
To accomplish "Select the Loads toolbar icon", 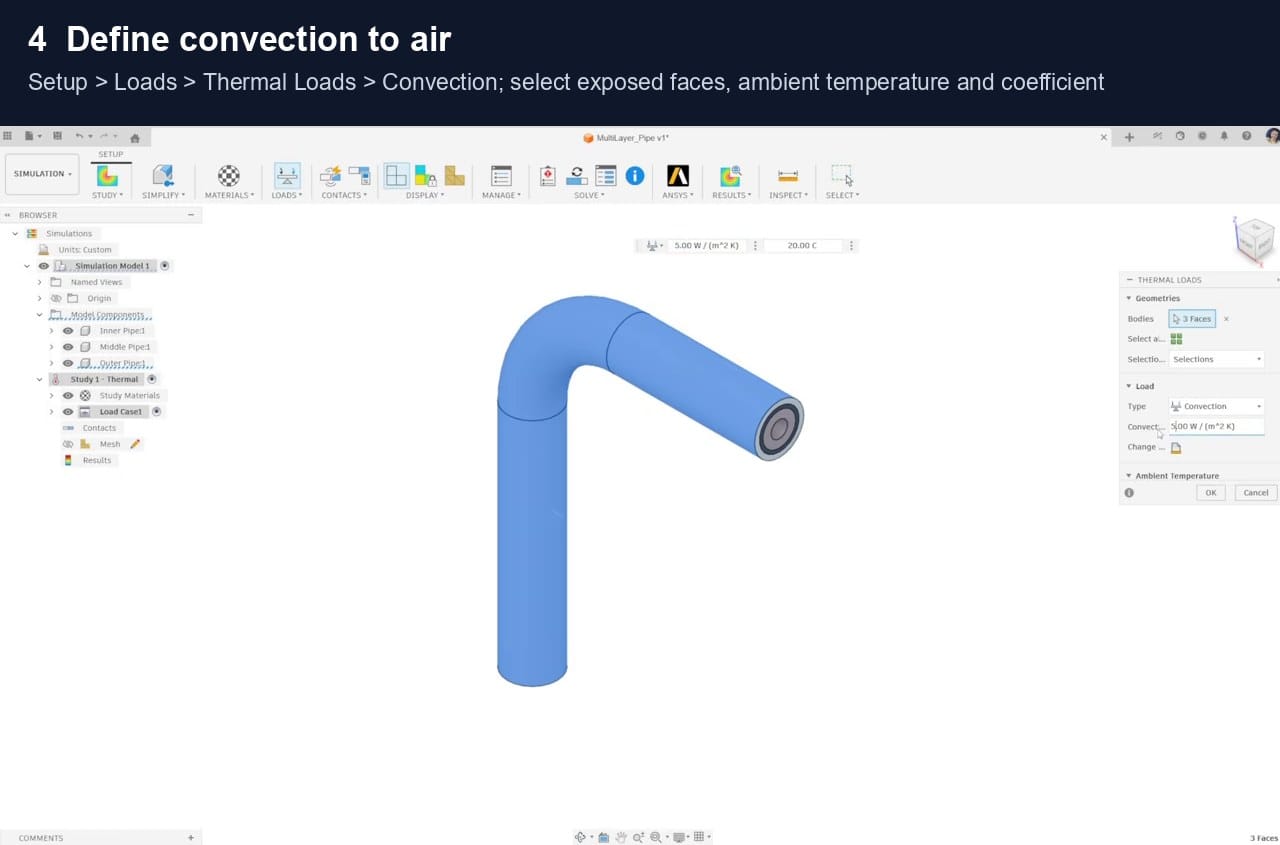I will (x=287, y=176).
